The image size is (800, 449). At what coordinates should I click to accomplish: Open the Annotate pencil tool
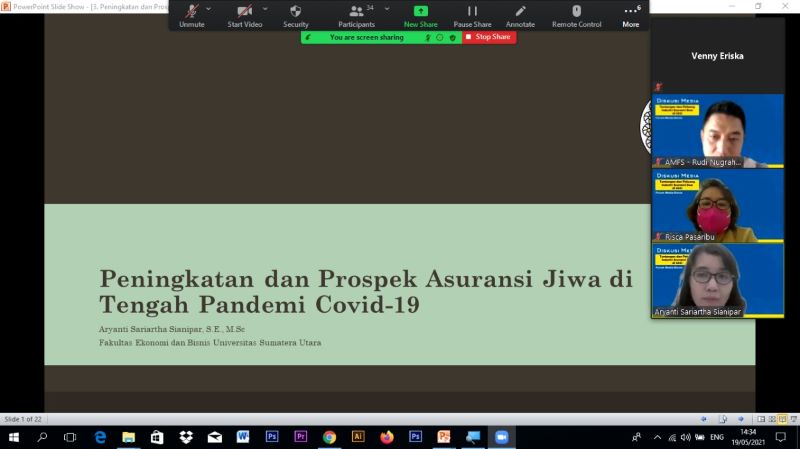coord(520,16)
